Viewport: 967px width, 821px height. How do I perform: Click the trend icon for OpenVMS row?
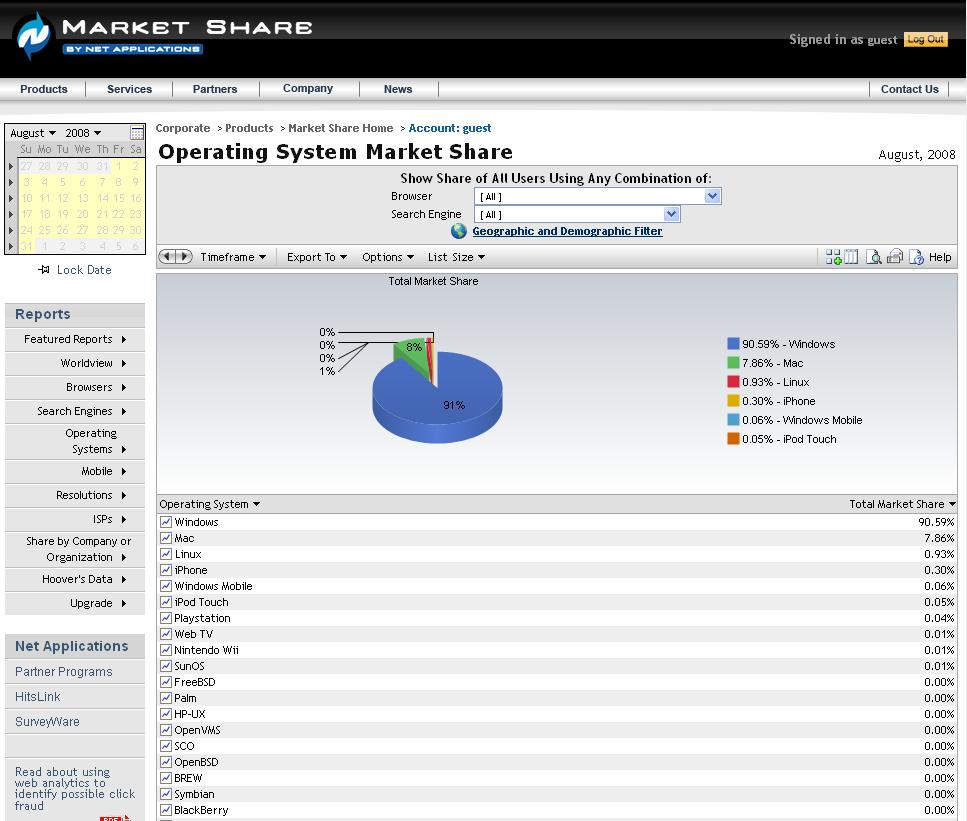166,730
